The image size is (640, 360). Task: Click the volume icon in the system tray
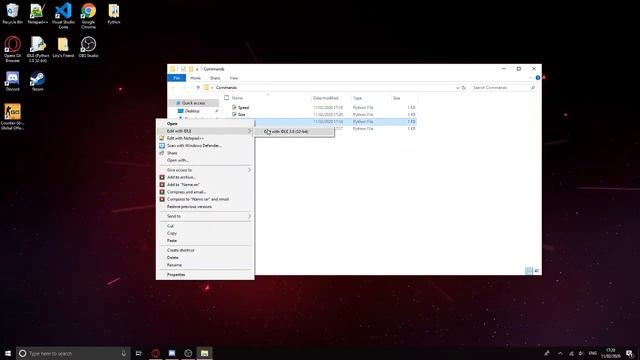(581, 353)
